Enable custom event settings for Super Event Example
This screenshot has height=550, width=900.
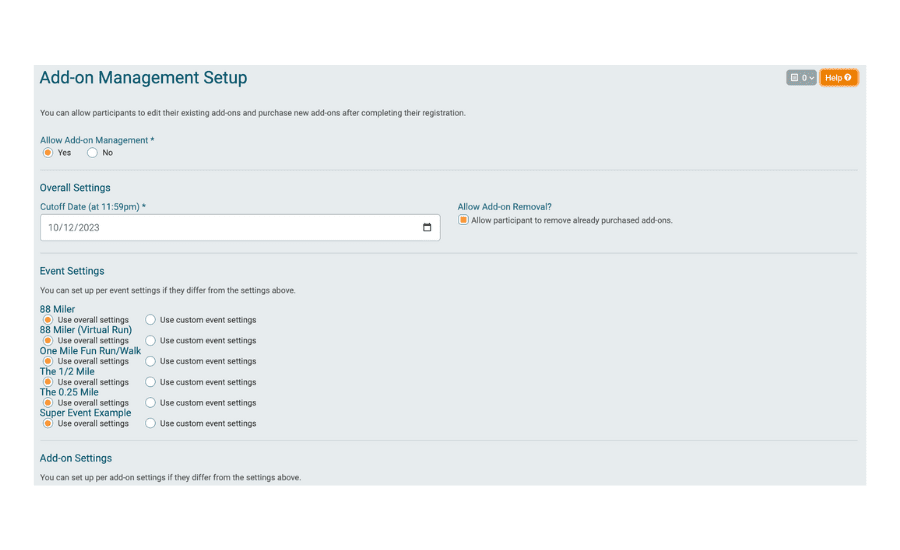150,423
